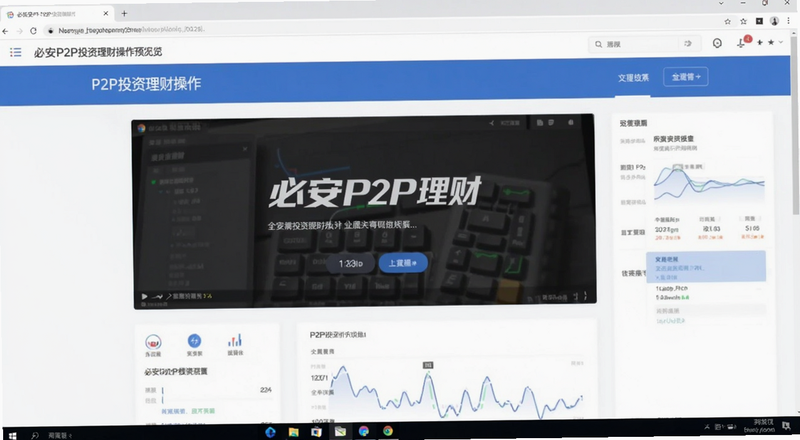Expand the account dropdown chevron in the header
Viewport: 800px width, 440px height.
point(781,42)
